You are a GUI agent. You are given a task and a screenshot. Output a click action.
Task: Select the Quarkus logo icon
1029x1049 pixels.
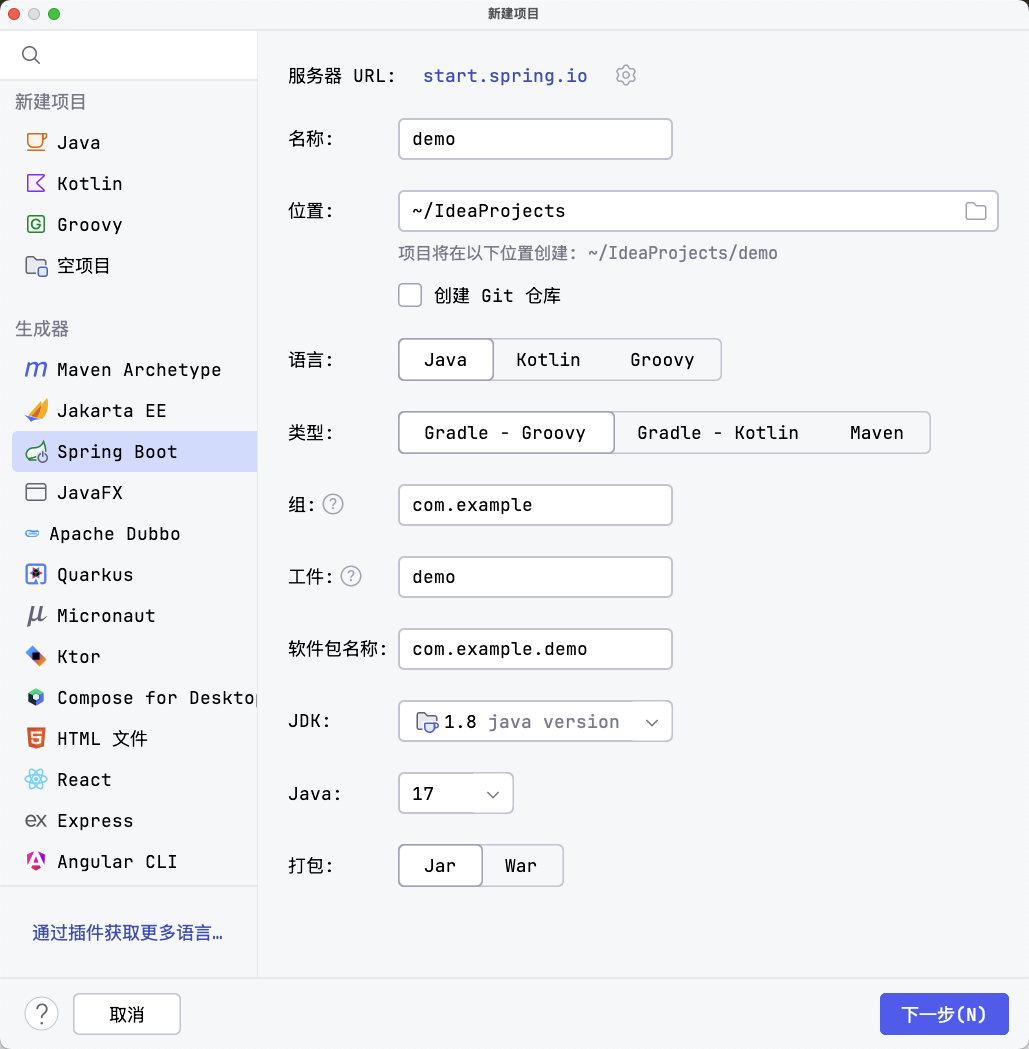36,574
